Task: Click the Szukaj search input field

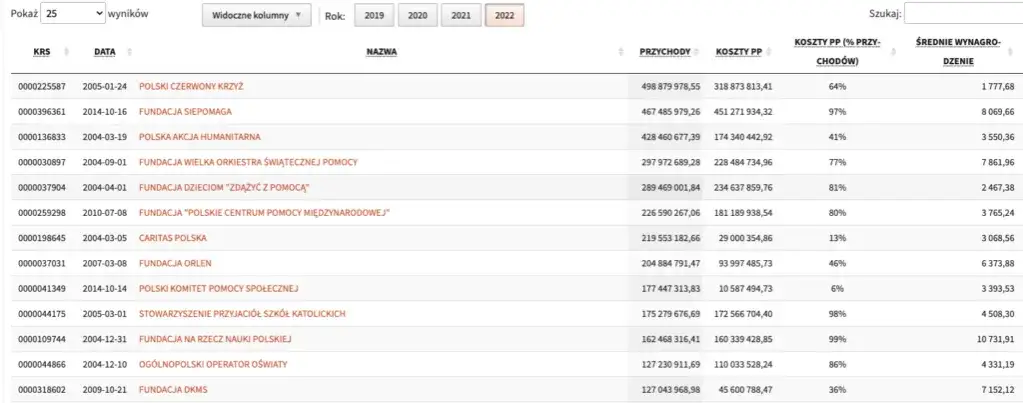Action: point(963,14)
